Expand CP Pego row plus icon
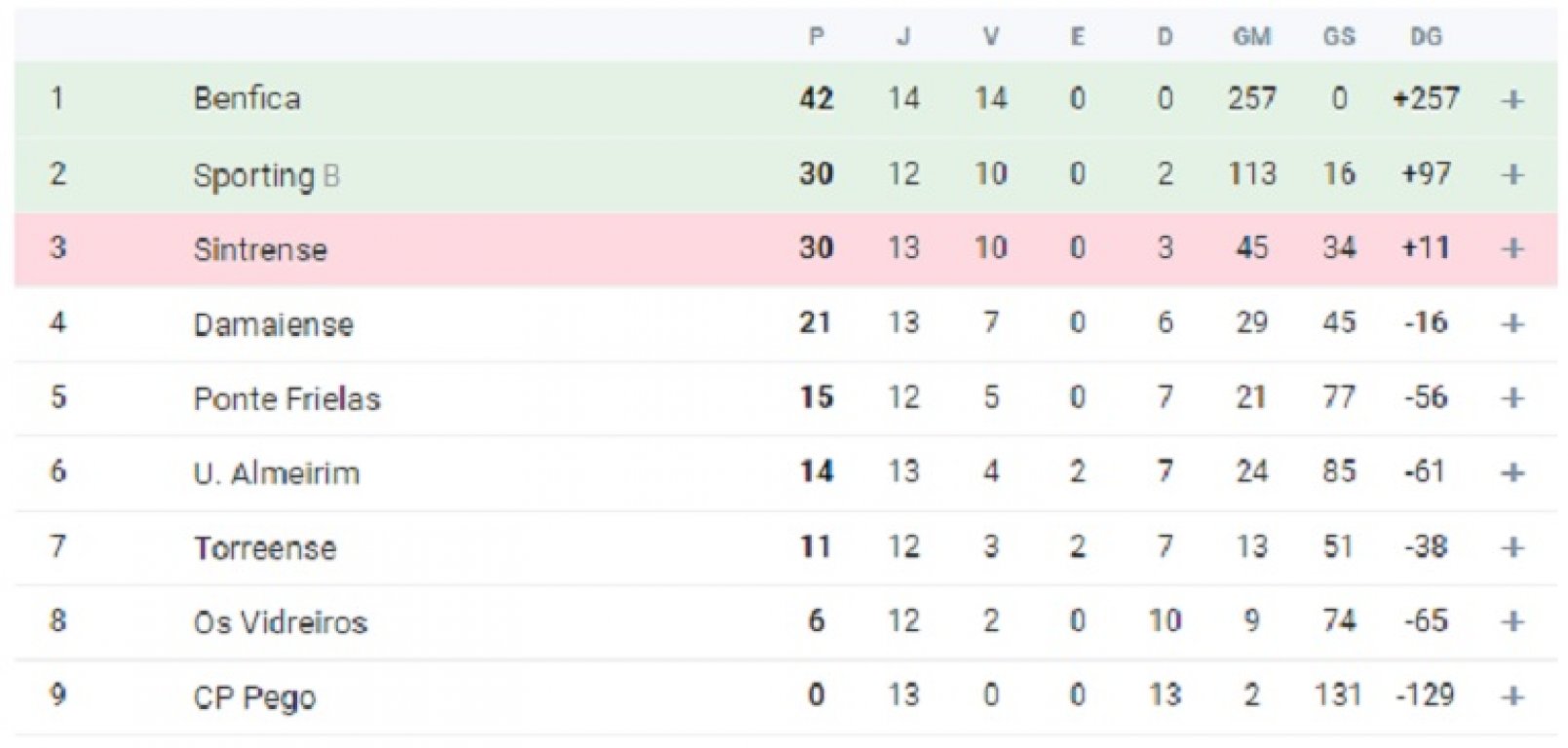1568x748 pixels. pos(1512,696)
